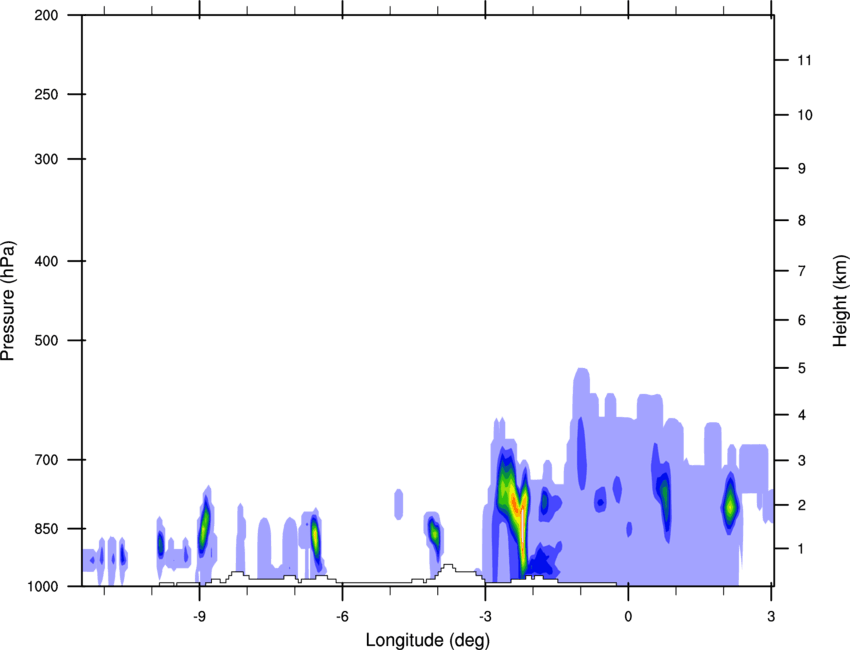Select the 300 pressure tick label
850x650 pixels.
(46, 159)
